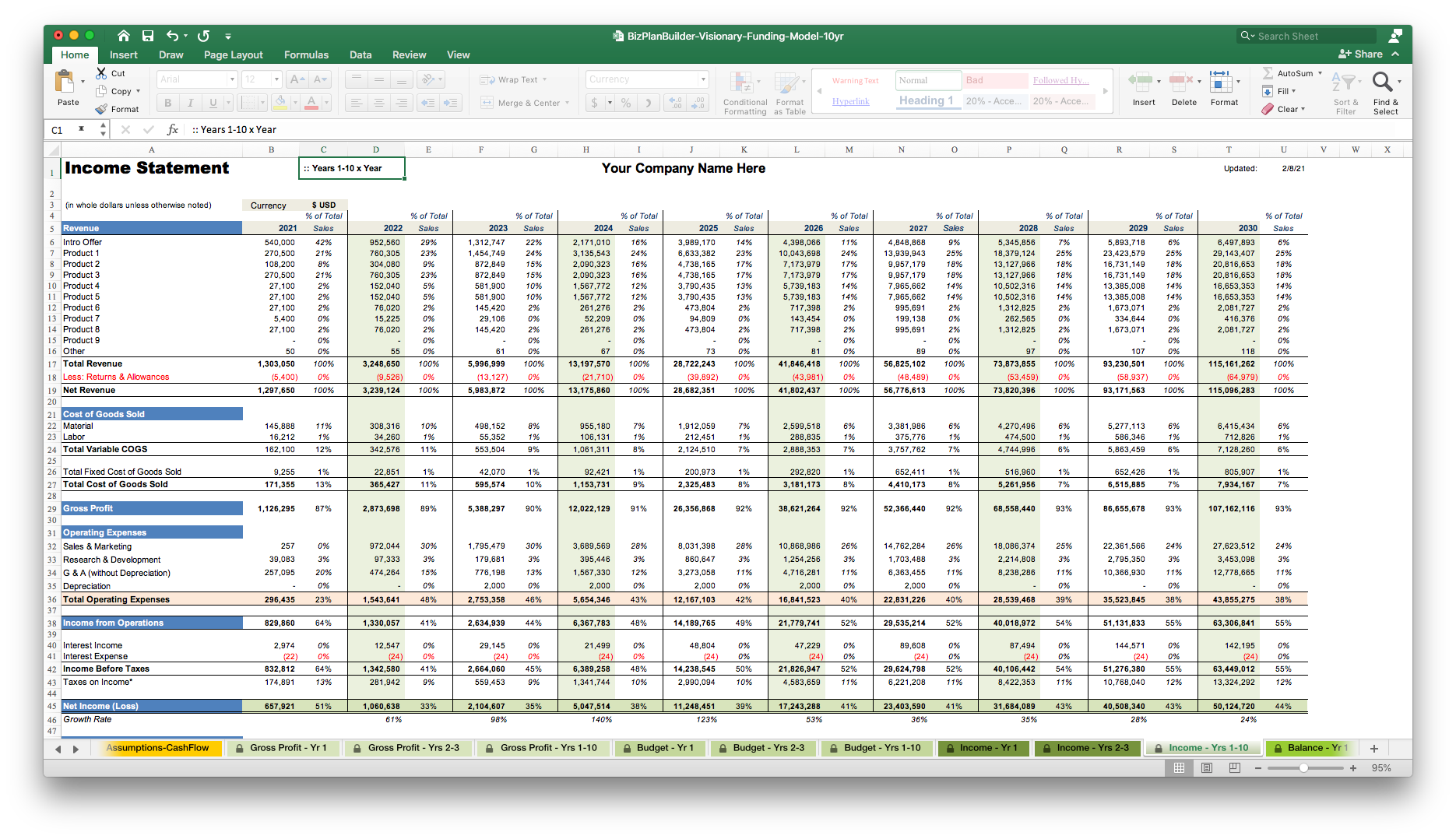Screen dimensions: 1456x839
Task: Center text horizontally
Action: 378,103
